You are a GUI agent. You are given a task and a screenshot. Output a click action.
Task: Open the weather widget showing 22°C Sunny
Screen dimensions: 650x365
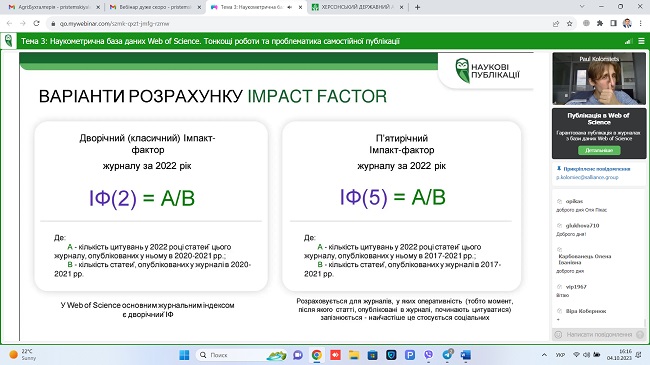pyautogui.click(x=23, y=355)
